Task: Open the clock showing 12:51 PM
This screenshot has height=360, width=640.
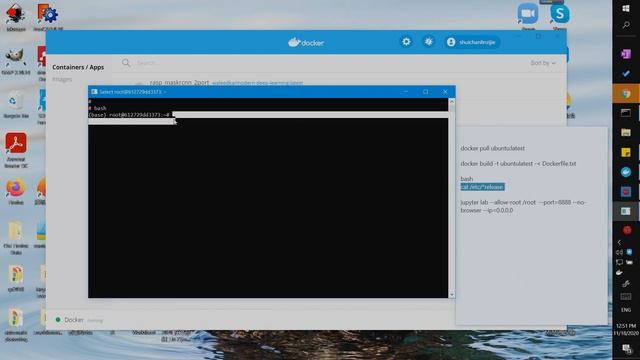Action: point(626,329)
